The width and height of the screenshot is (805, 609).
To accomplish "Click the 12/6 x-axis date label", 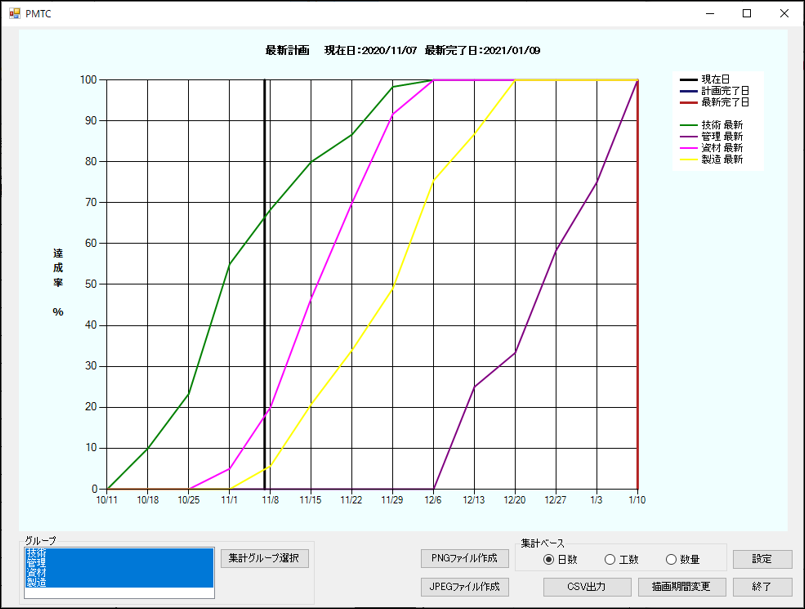I will [433, 500].
